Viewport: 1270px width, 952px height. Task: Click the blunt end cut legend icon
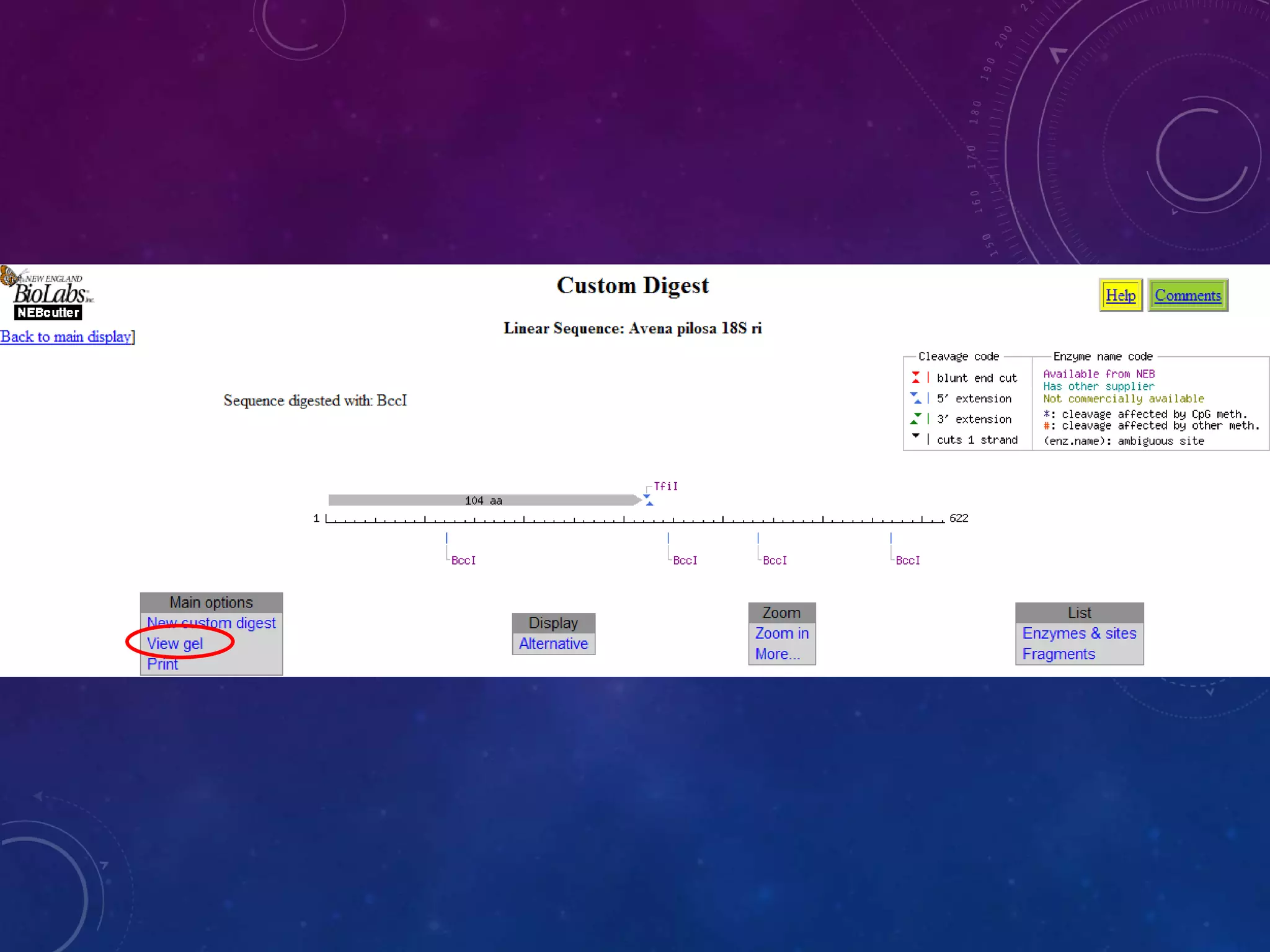coord(915,377)
